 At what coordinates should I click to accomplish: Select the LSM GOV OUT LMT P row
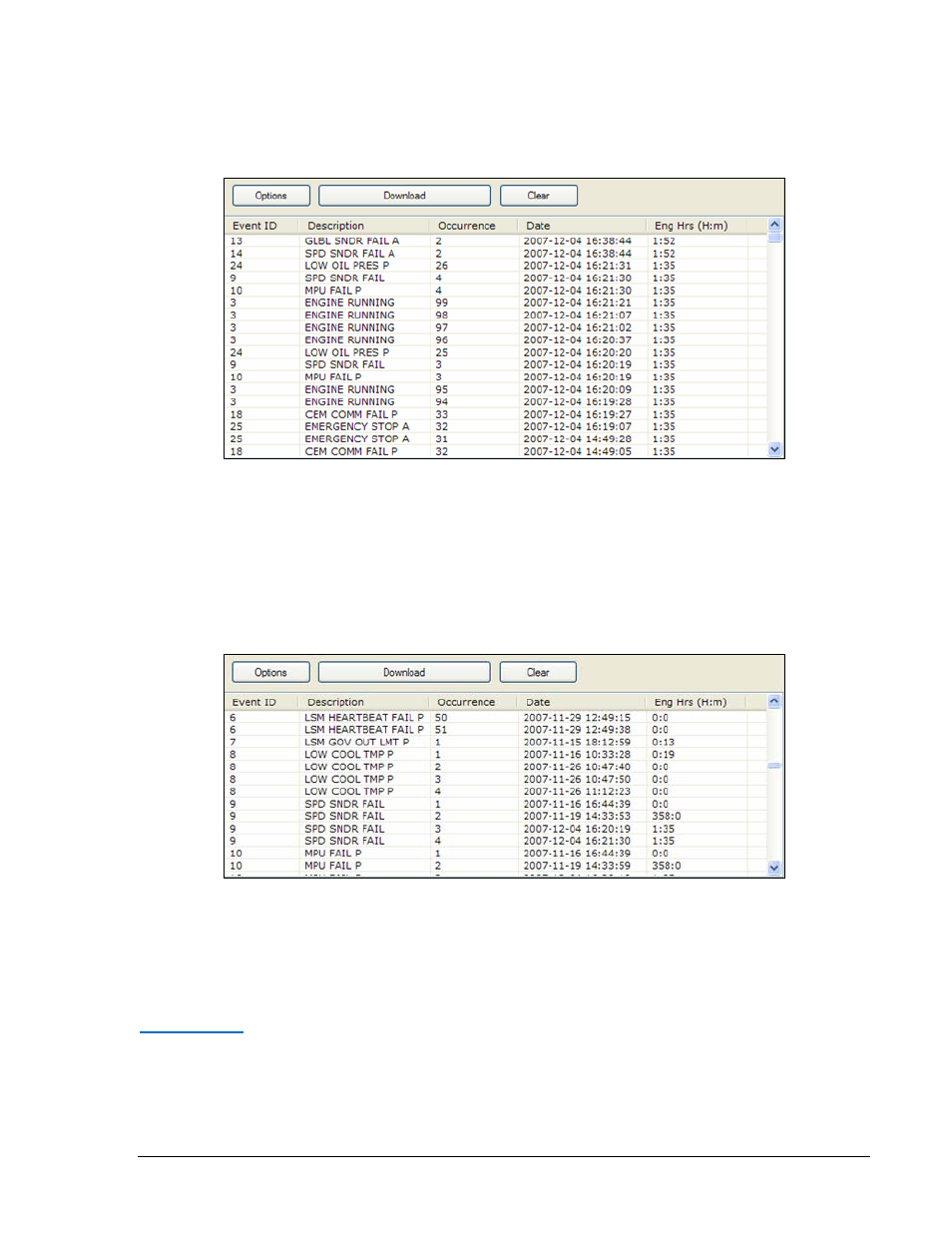click(497, 742)
